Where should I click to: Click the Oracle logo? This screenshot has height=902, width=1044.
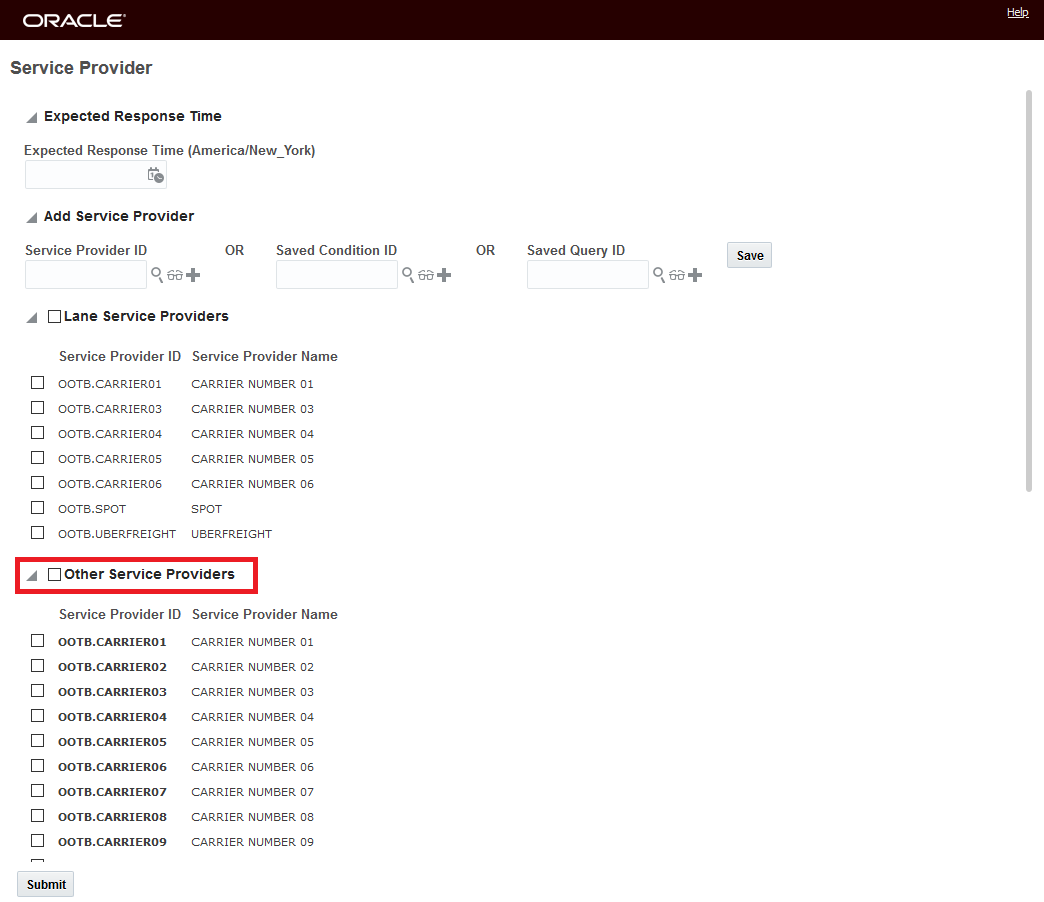point(74,21)
